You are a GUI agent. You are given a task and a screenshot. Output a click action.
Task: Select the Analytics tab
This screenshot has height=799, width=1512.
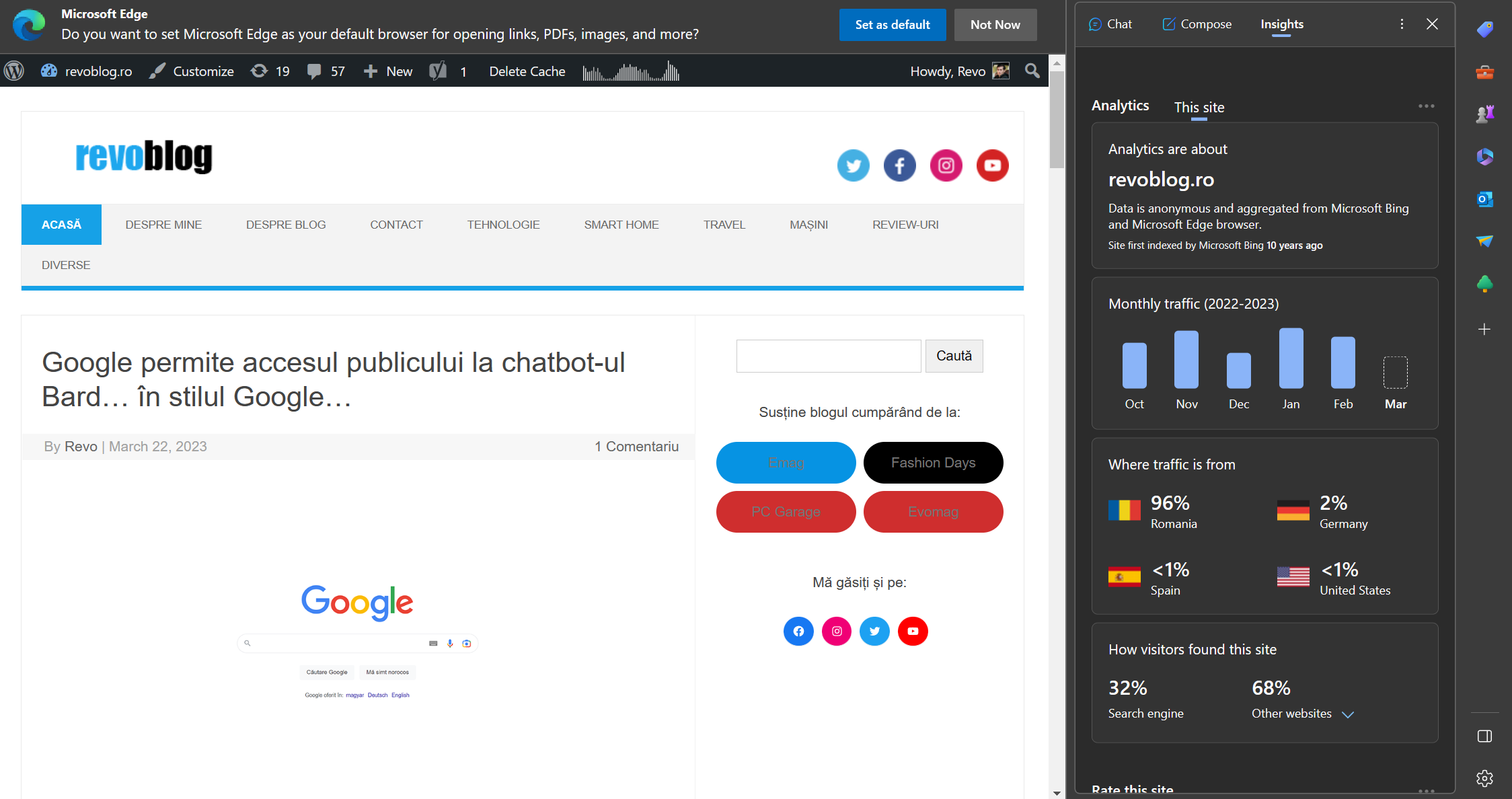click(x=1120, y=106)
